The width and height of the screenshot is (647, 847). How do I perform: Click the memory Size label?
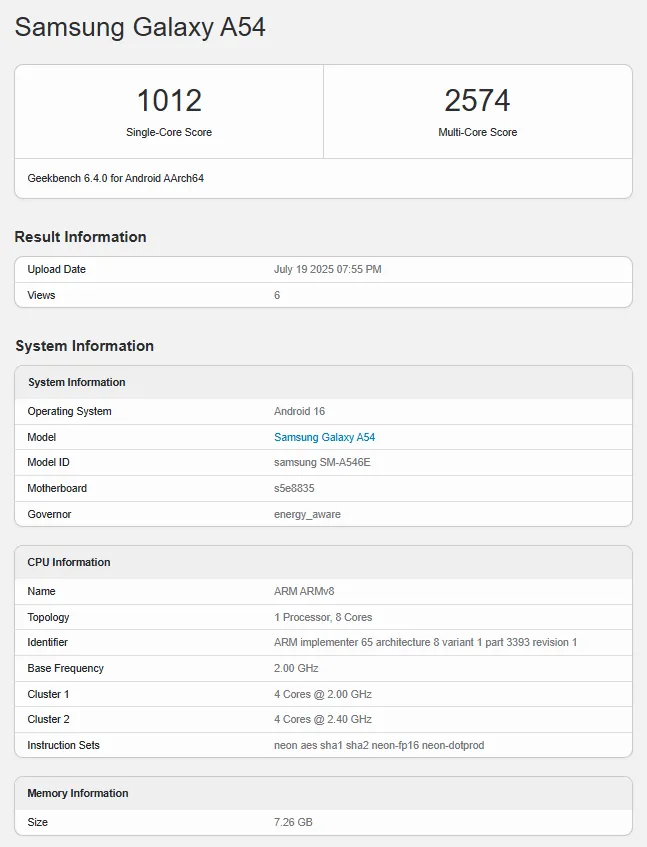click(x=38, y=822)
